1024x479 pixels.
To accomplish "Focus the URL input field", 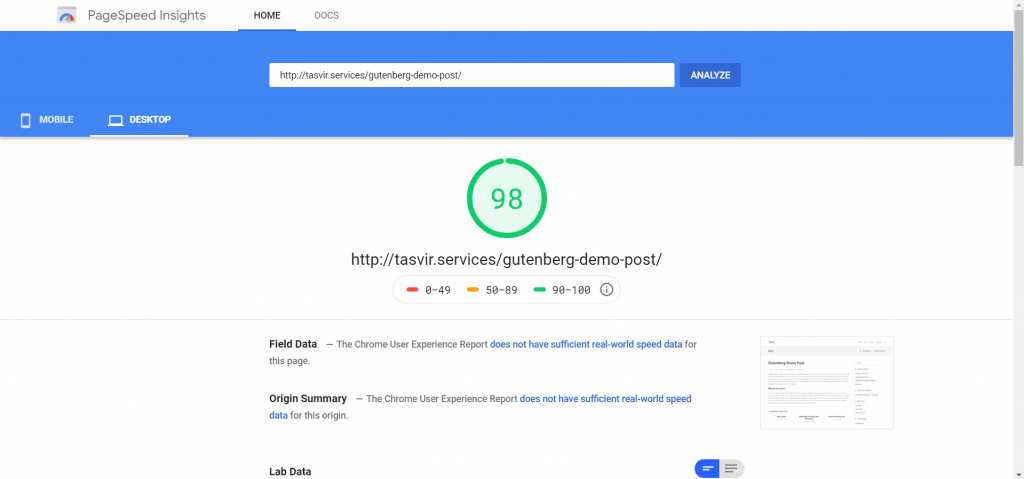I will 472,75.
